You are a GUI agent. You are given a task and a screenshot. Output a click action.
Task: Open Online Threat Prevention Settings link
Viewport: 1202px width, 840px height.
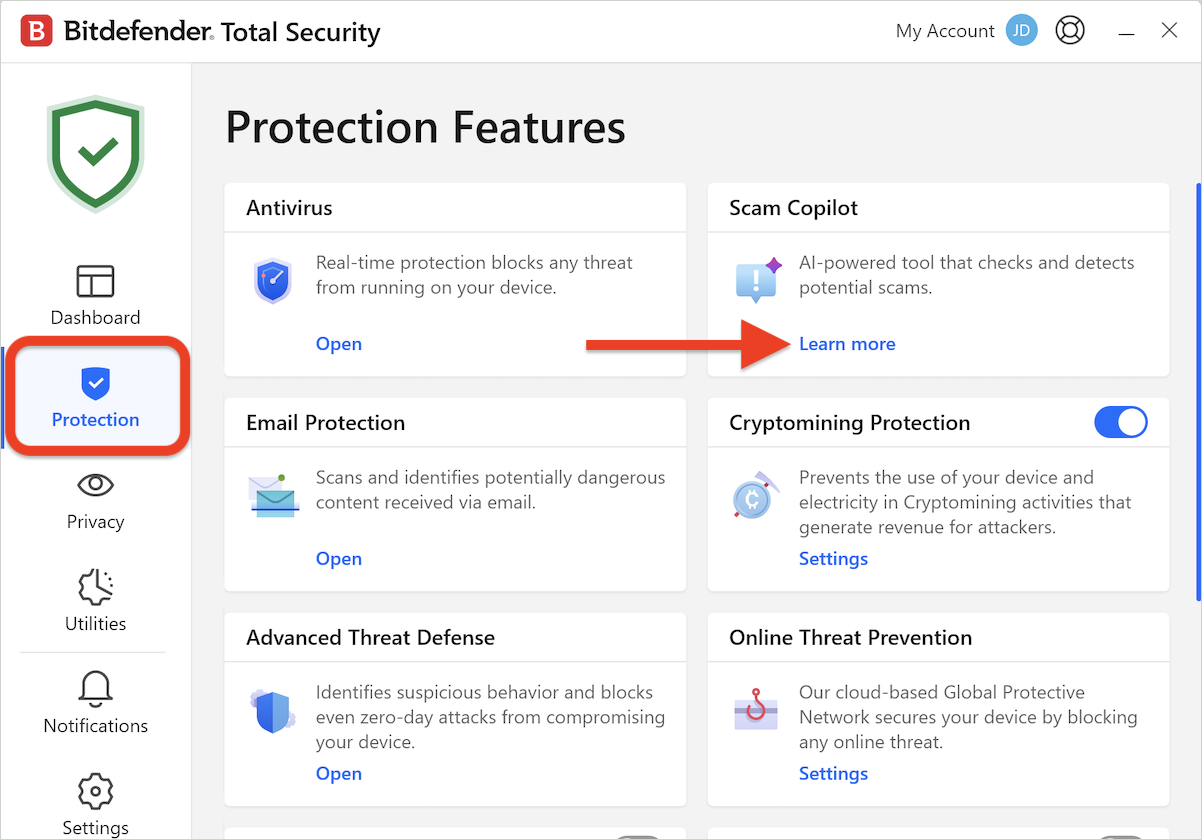[833, 774]
